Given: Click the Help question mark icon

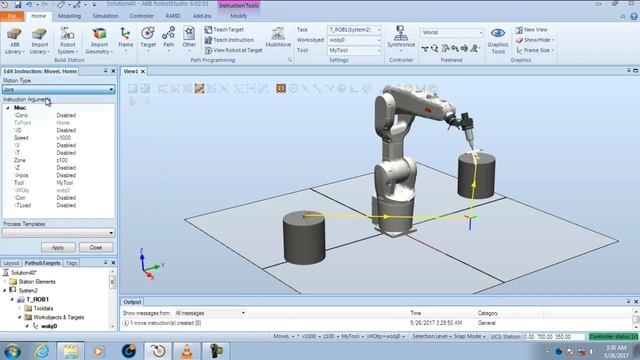Looking at the screenshot, I should 633,16.
